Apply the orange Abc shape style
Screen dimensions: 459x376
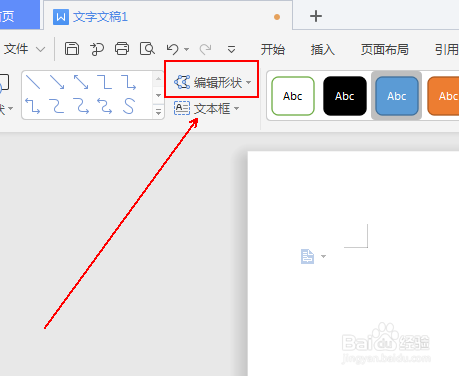[443, 96]
